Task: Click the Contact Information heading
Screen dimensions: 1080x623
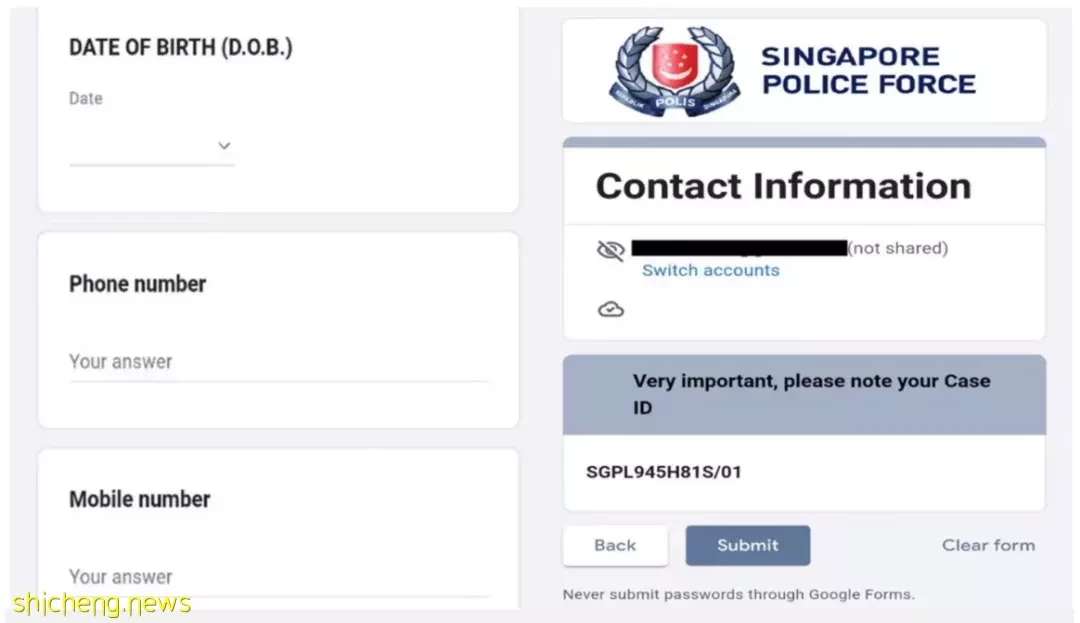Action: 783,186
